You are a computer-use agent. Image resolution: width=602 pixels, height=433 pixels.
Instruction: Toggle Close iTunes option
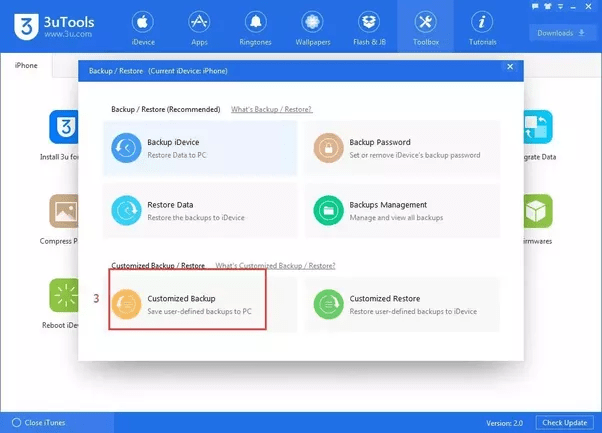tap(38, 423)
